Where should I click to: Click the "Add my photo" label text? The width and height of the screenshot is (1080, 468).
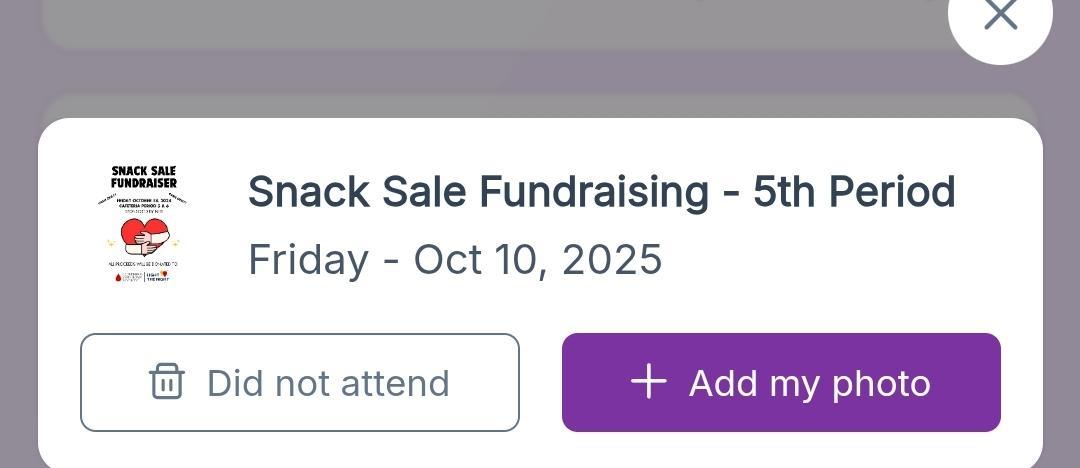(809, 383)
